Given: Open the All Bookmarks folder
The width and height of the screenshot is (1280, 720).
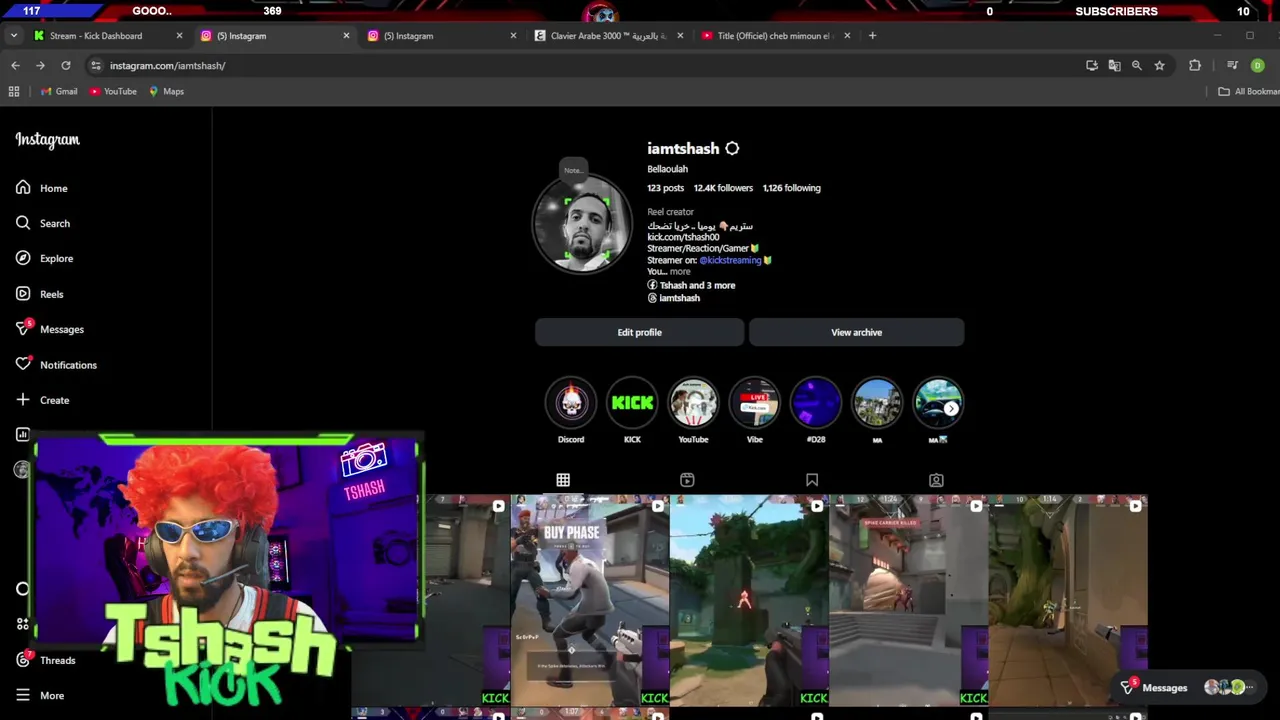Looking at the screenshot, I should 1248,91.
